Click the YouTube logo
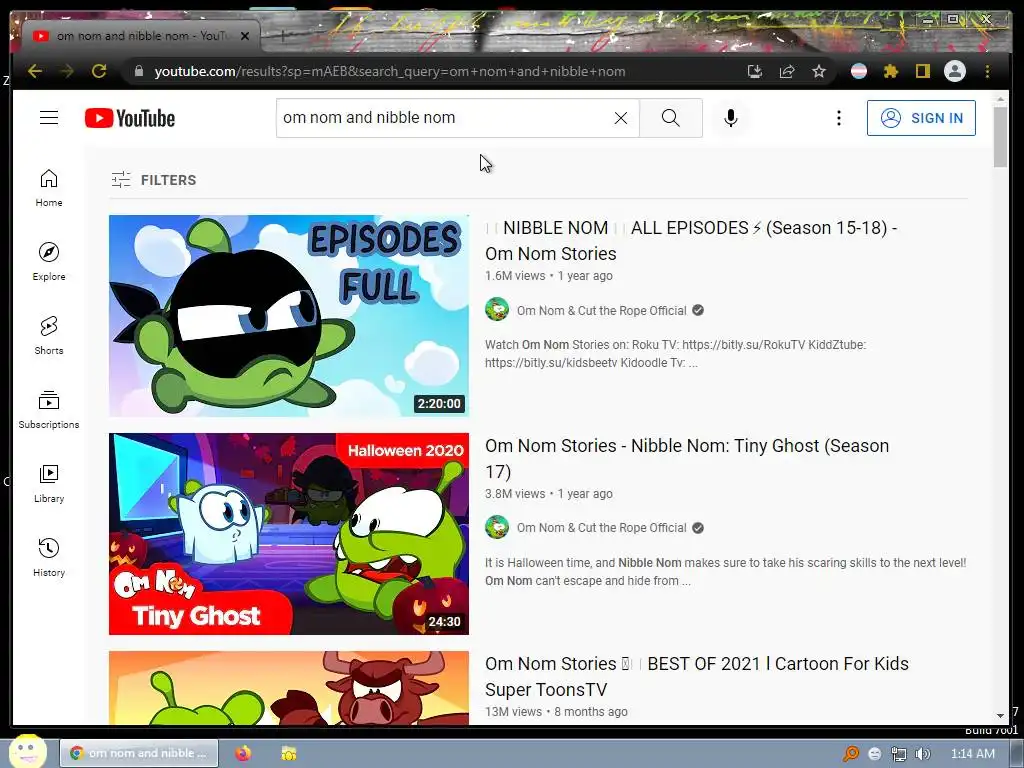This screenshot has width=1024, height=768. pyautogui.click(x=130, y=118)
